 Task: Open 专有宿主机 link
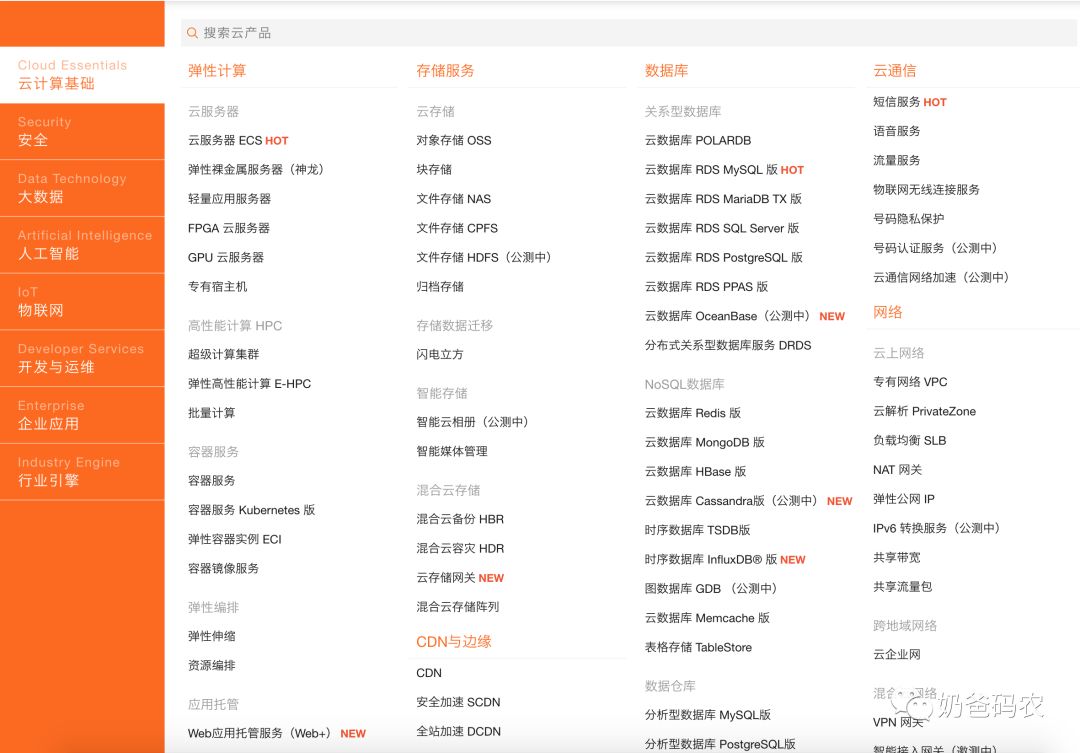click(x=218, y=287)
